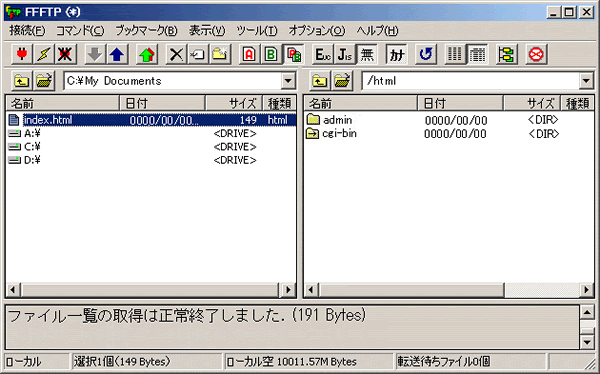This screenshot has height=374, width=600.
Task: Select EUC kanji code conversion
Action: (323, 54)
